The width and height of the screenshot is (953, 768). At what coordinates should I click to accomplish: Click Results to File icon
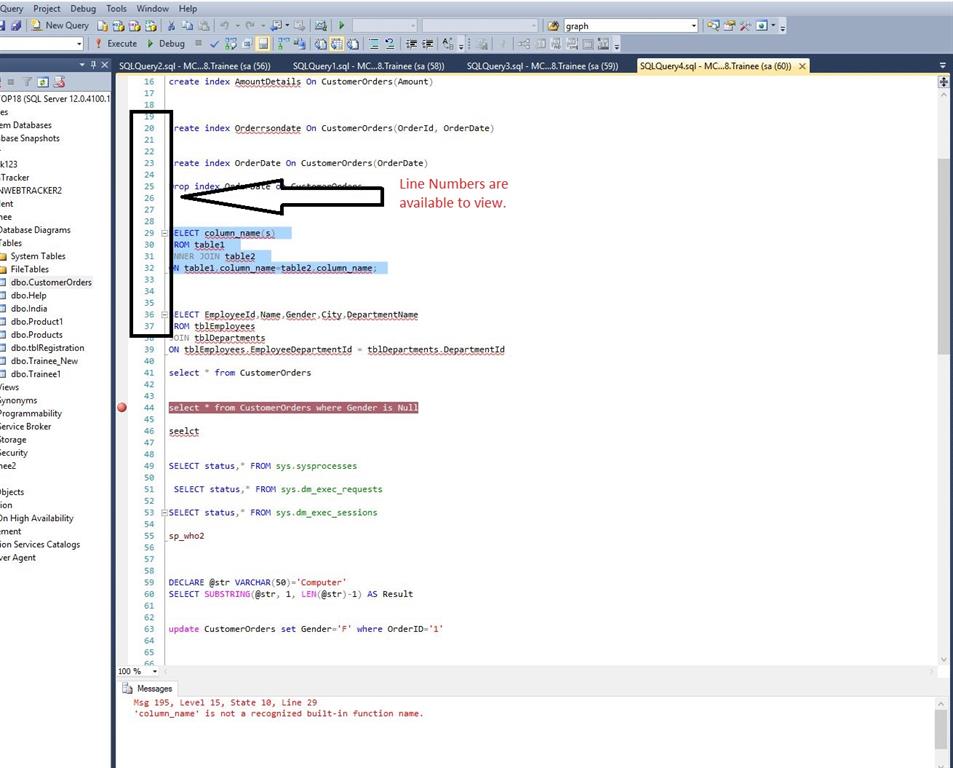(353, 44)
